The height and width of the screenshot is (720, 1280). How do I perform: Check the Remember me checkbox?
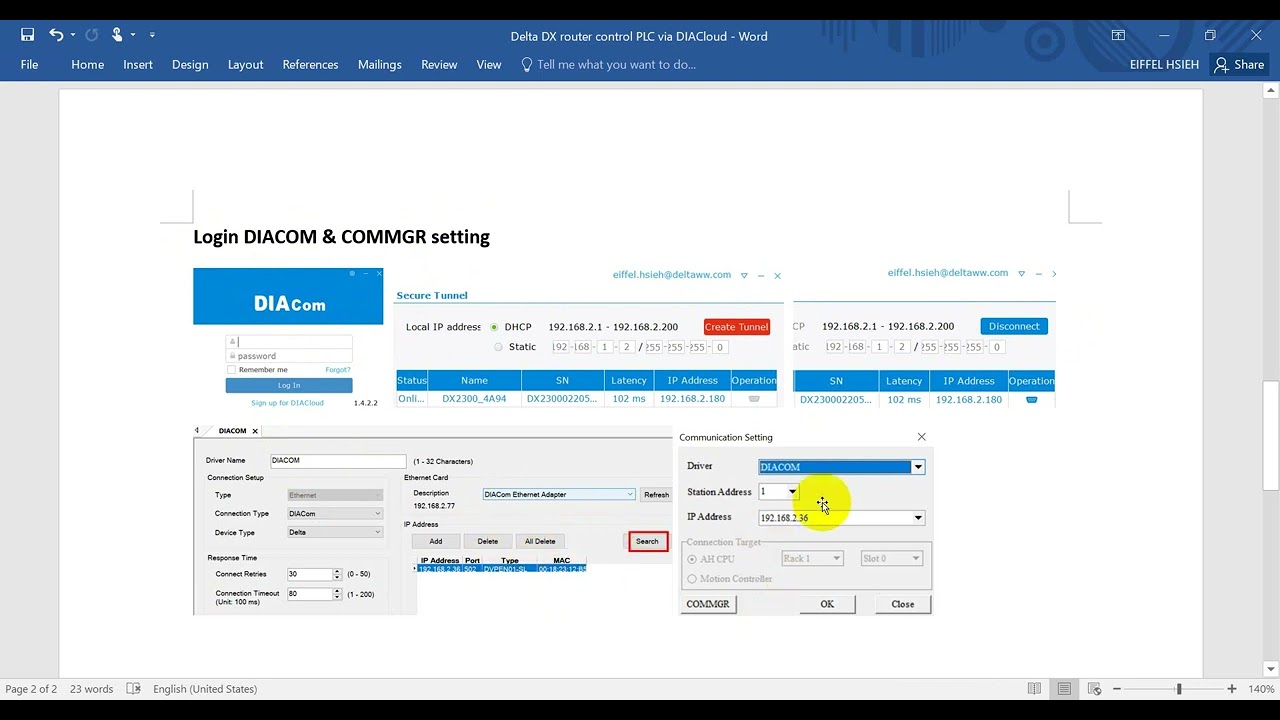point(232,370)
